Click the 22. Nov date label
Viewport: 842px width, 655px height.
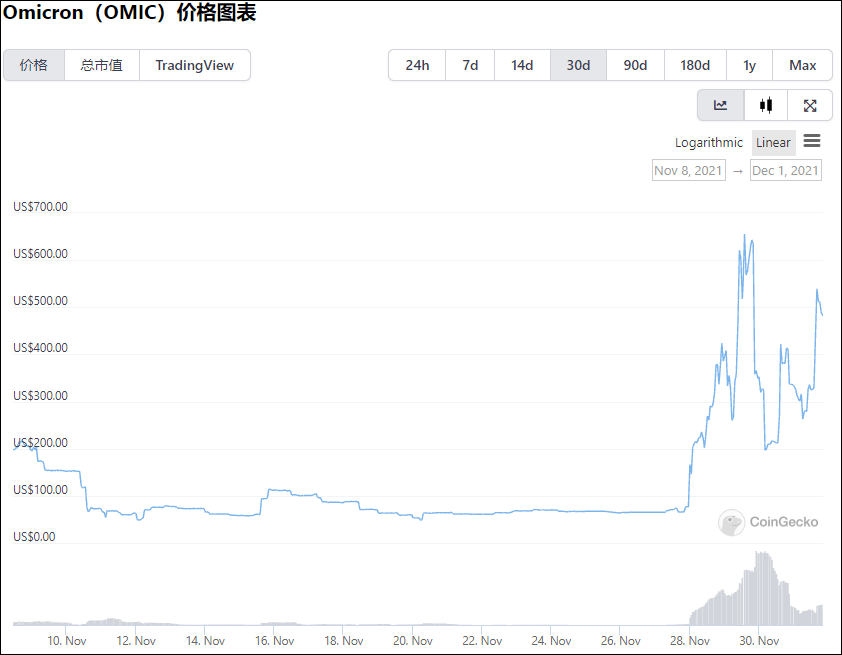click(482, 641)
